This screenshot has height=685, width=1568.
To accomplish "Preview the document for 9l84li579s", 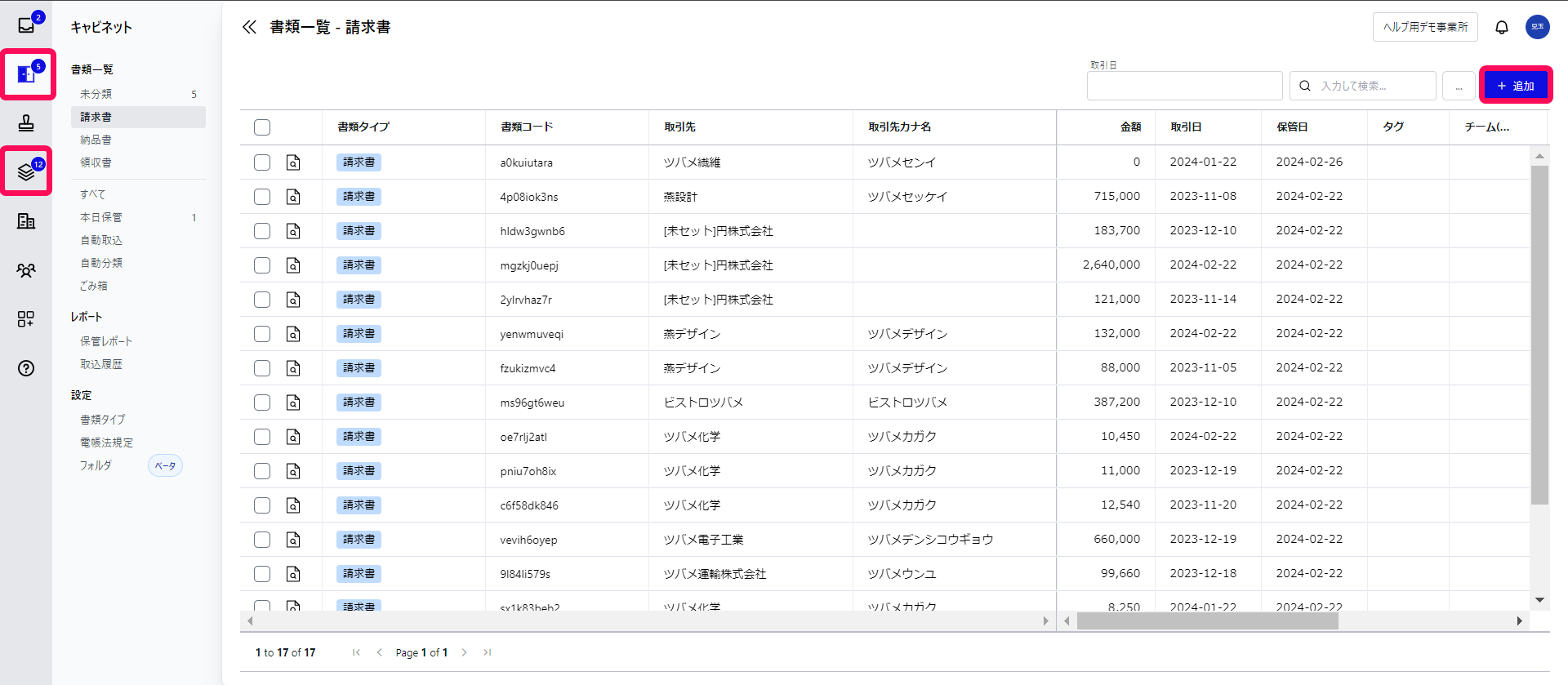I will click(293, 574).
